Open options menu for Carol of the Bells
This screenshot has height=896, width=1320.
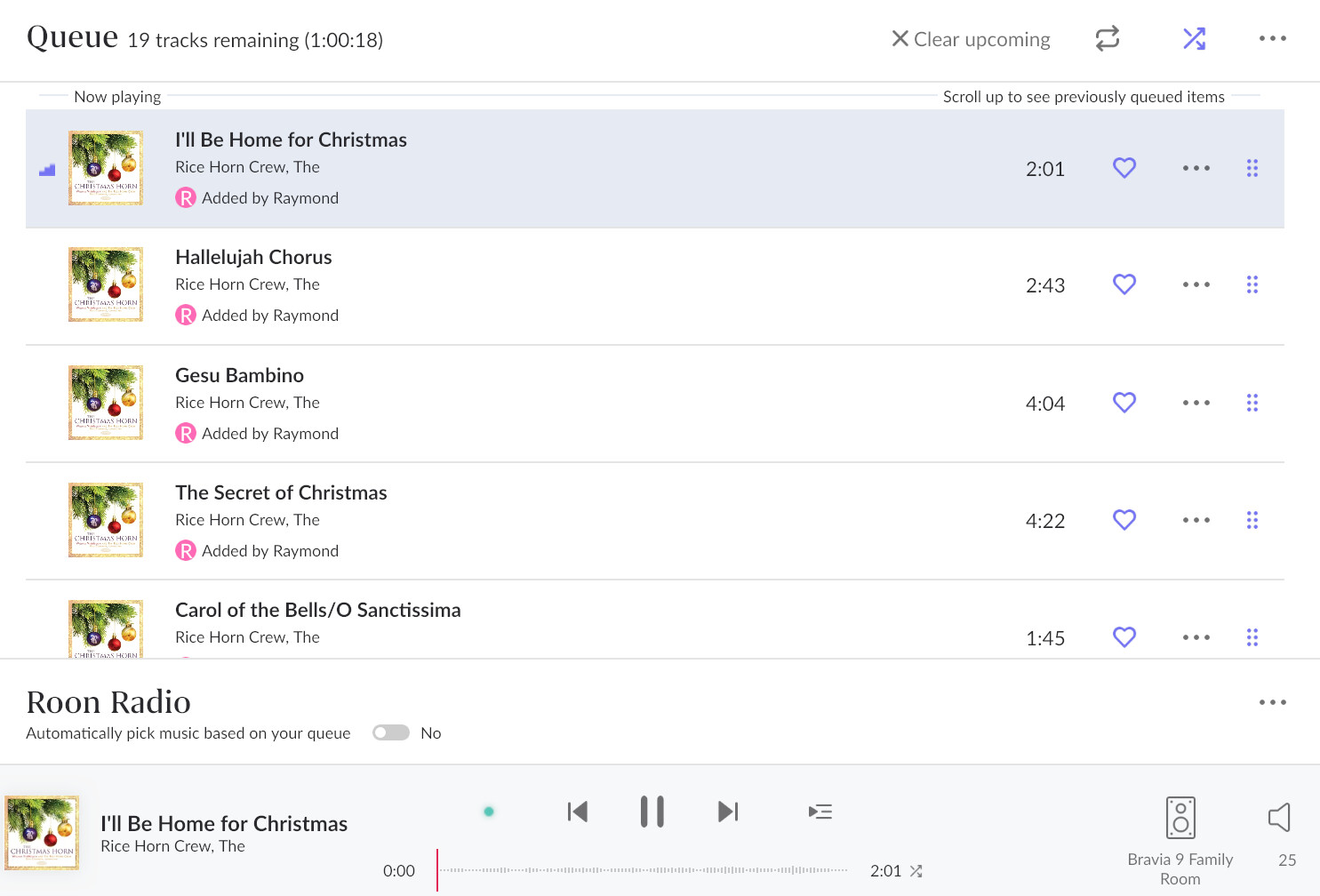(1196, 637)
